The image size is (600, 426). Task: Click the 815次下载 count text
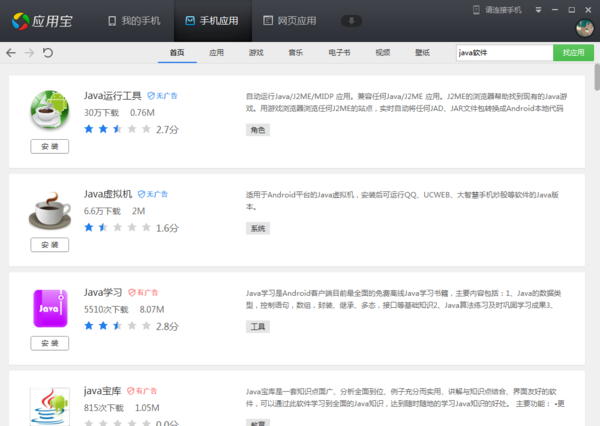(x=104, y=408)
